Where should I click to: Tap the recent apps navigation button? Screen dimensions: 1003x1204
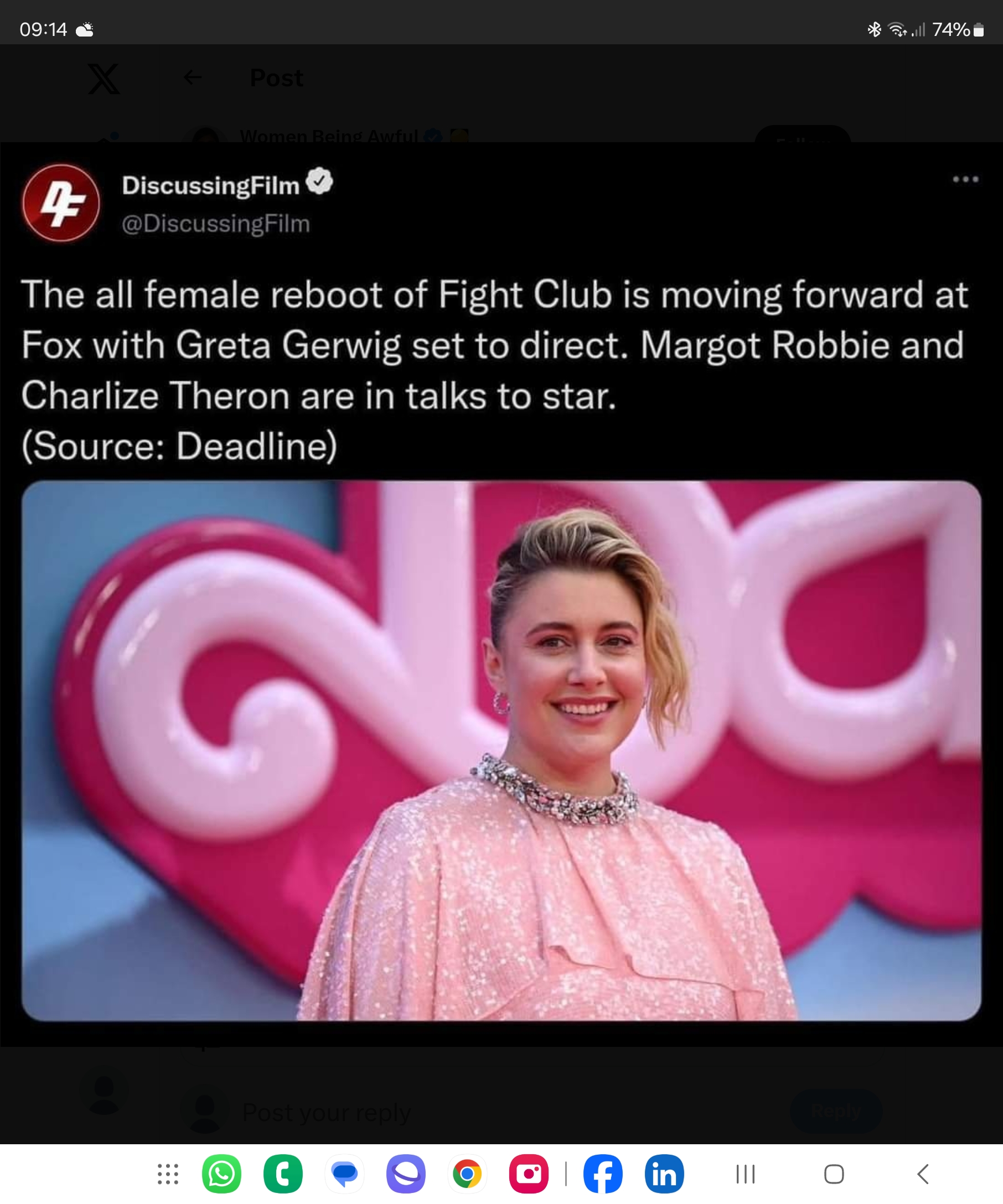coord(745,1174)
